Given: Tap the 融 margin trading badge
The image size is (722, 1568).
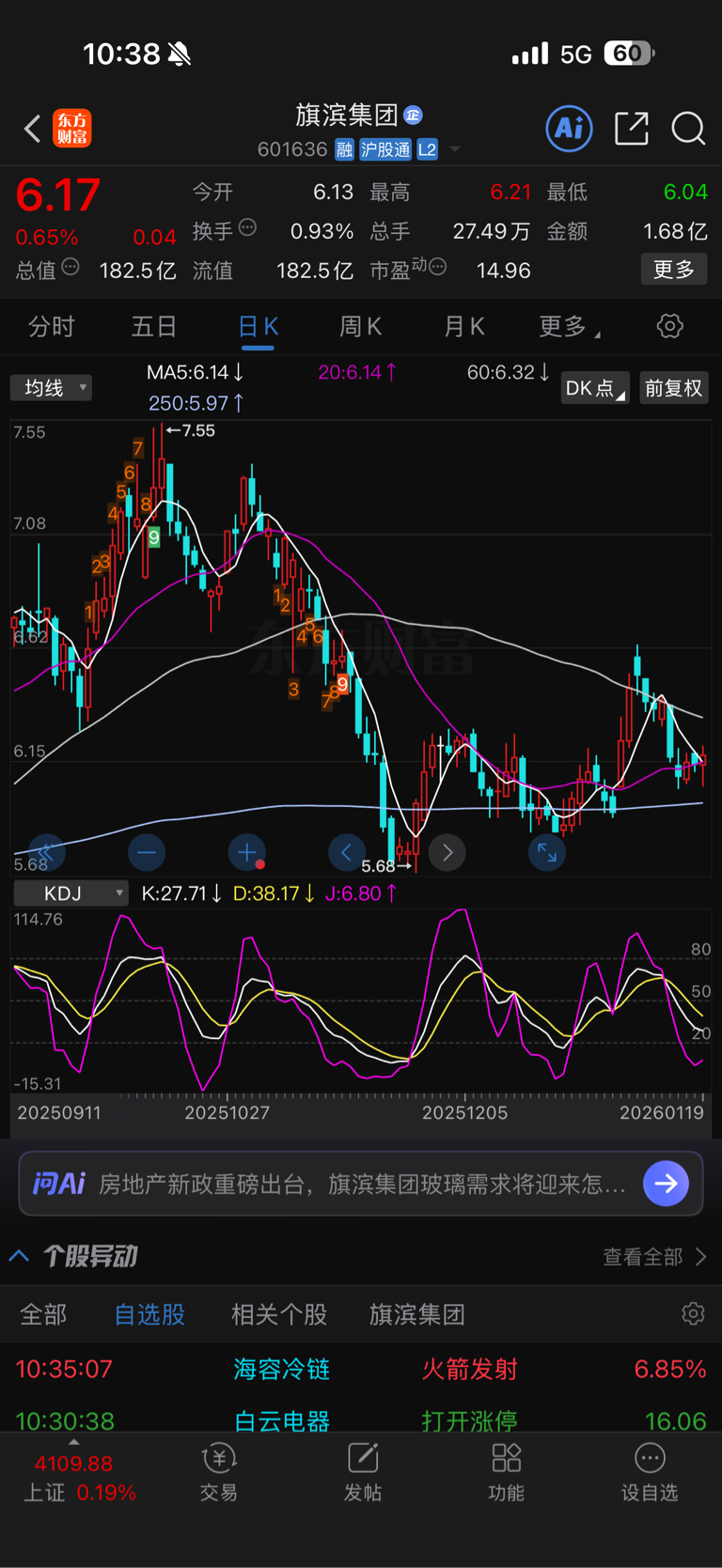Looking at the screenshot, I should point(344,149).
